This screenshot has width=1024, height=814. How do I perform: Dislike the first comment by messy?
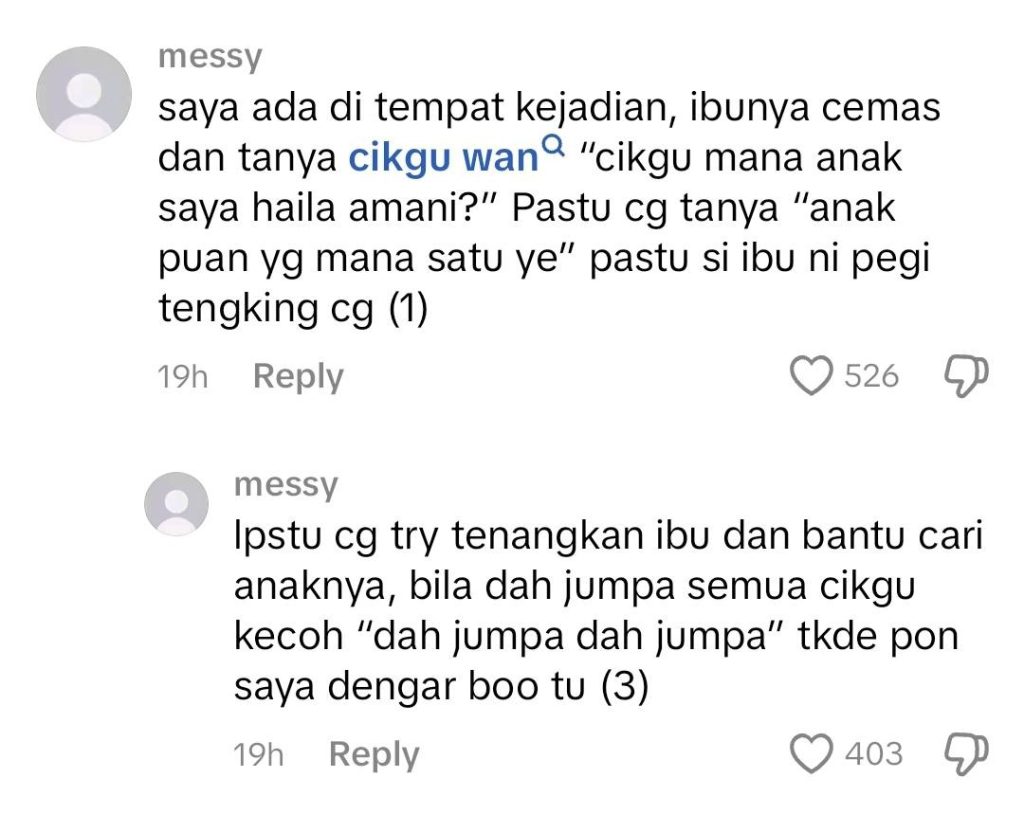[967, 376]
